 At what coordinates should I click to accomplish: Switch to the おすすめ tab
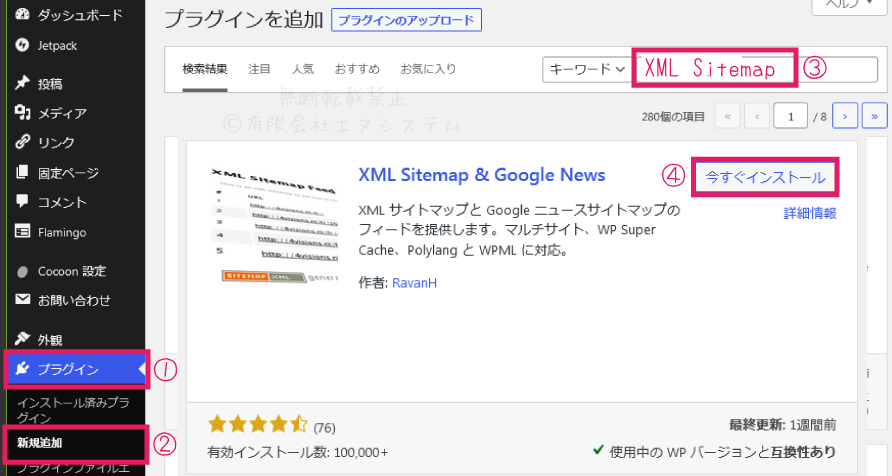click(x=357, y=69)
